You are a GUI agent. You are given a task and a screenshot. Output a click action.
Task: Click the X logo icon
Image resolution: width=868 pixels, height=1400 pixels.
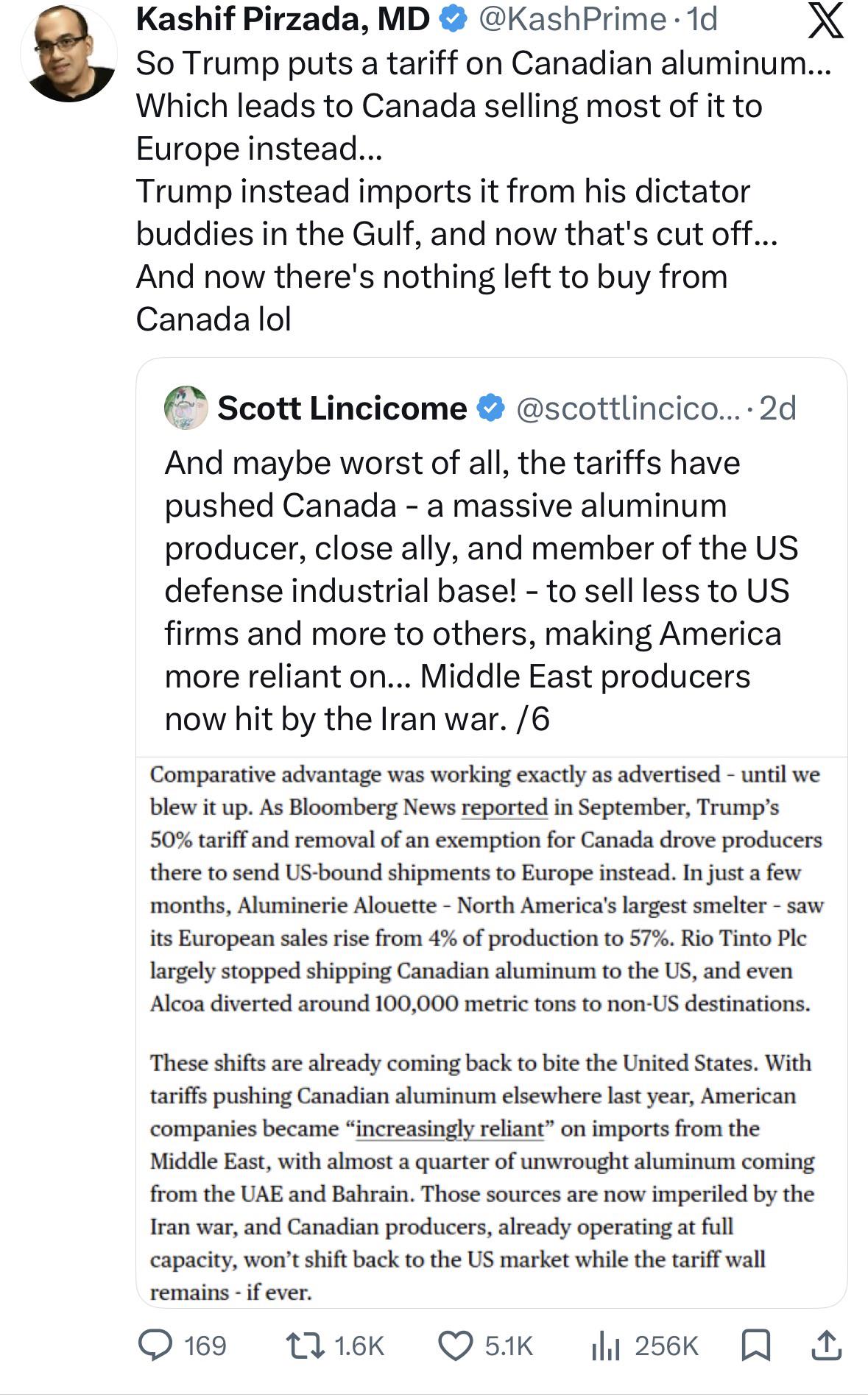pos(825,21)
